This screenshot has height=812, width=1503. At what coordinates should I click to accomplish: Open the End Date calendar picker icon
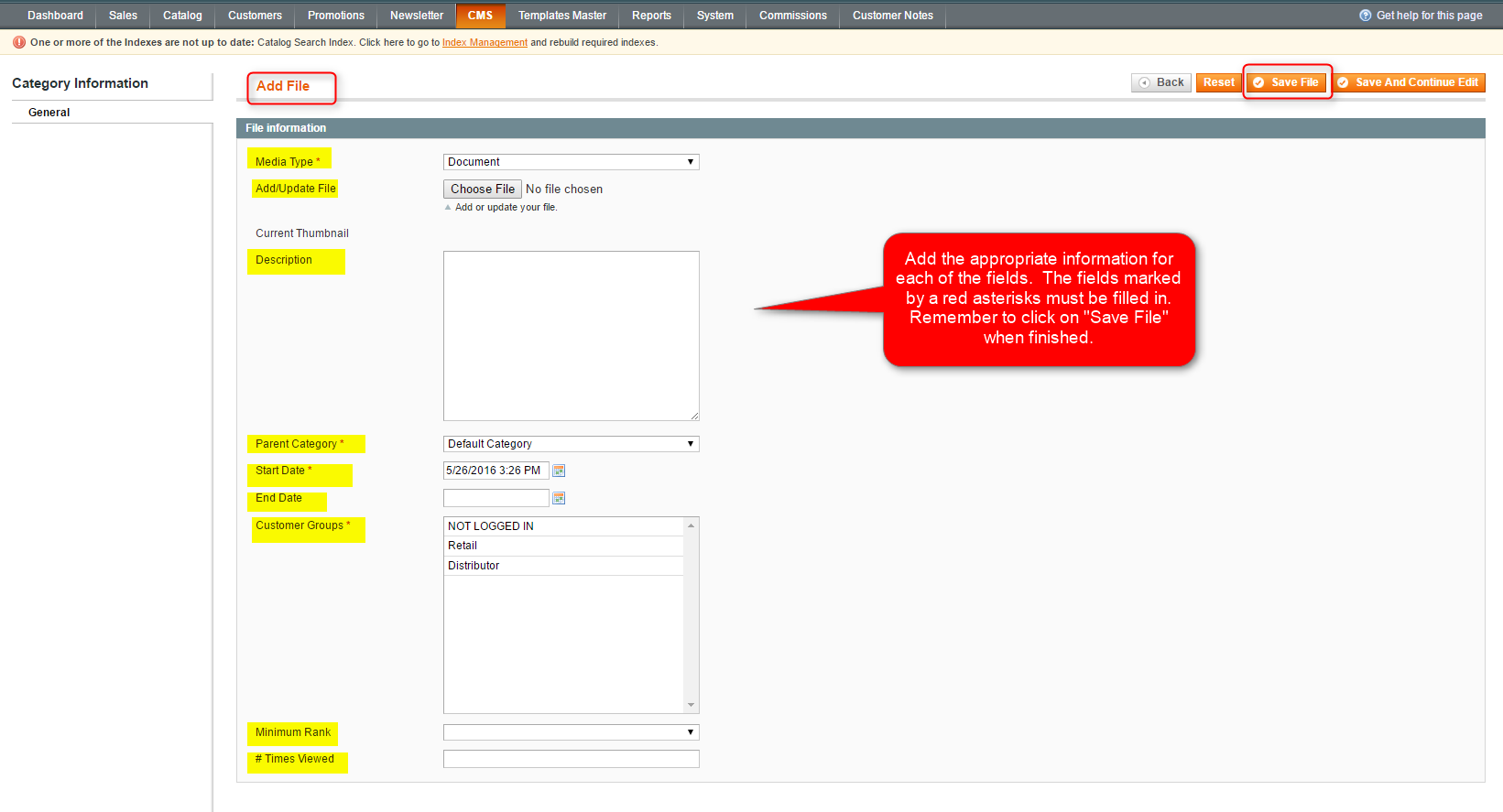point(559,498)
